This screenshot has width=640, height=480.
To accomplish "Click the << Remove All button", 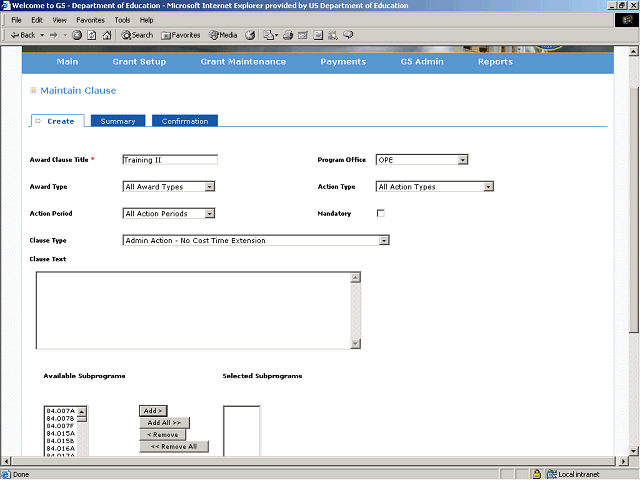I will (x=174, y=447).
